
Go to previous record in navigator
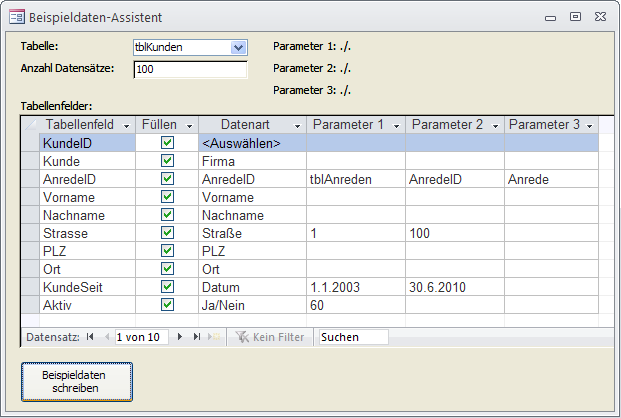pos(107,337)
